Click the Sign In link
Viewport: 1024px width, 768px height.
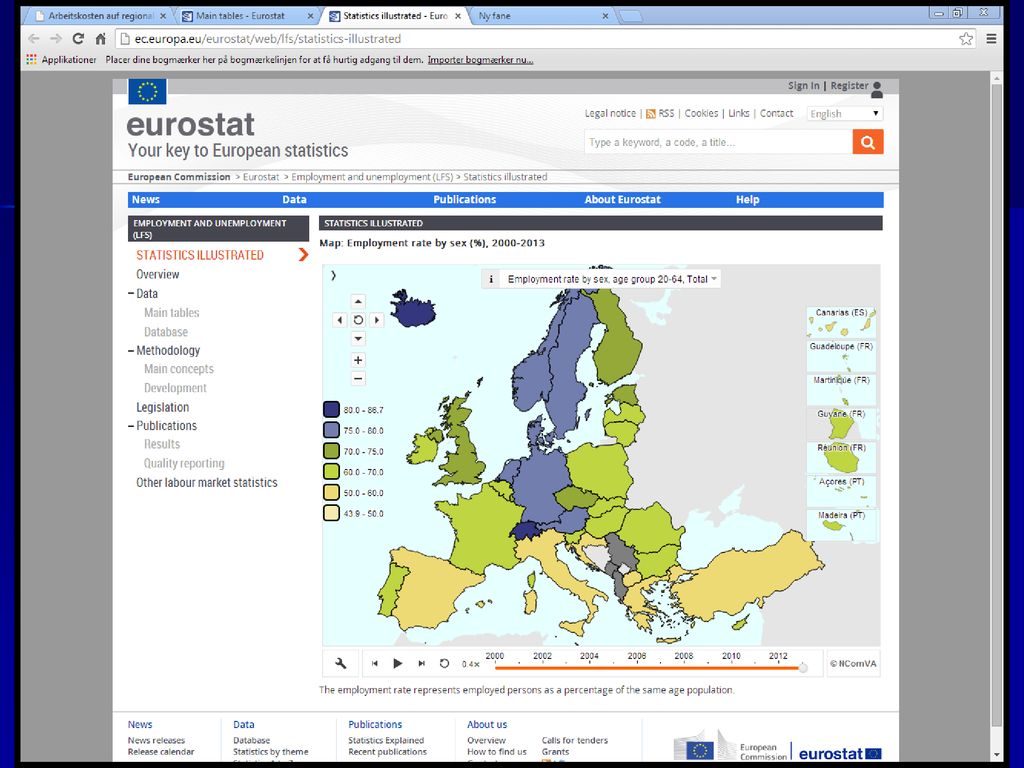pos(803,86)
